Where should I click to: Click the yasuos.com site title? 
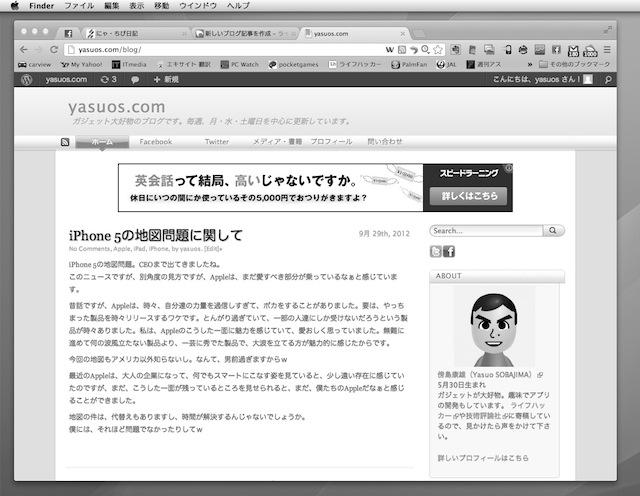tap(117, 107)
